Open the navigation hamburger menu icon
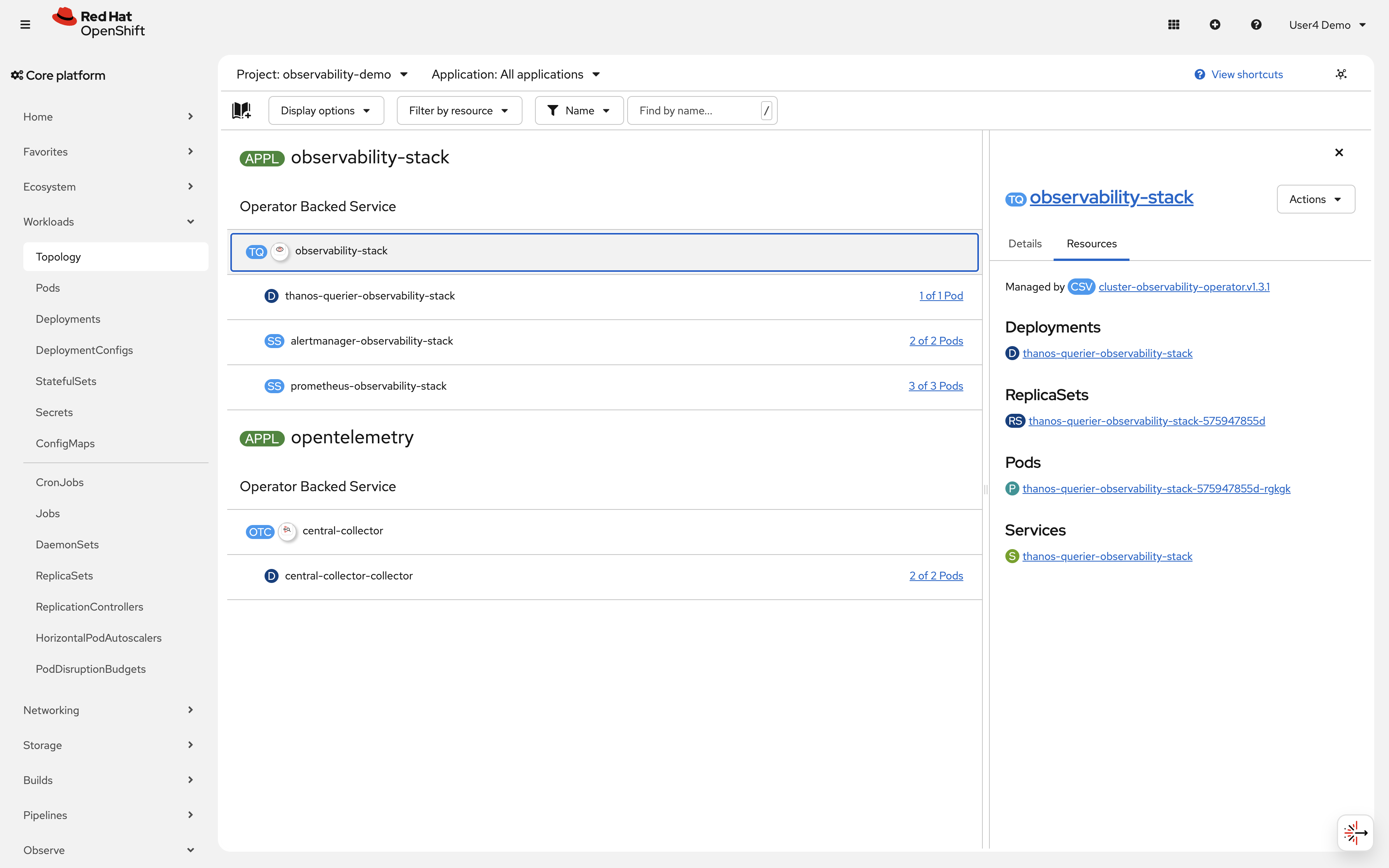Viewport: 1389px width, 868px height. pos(25,24)
